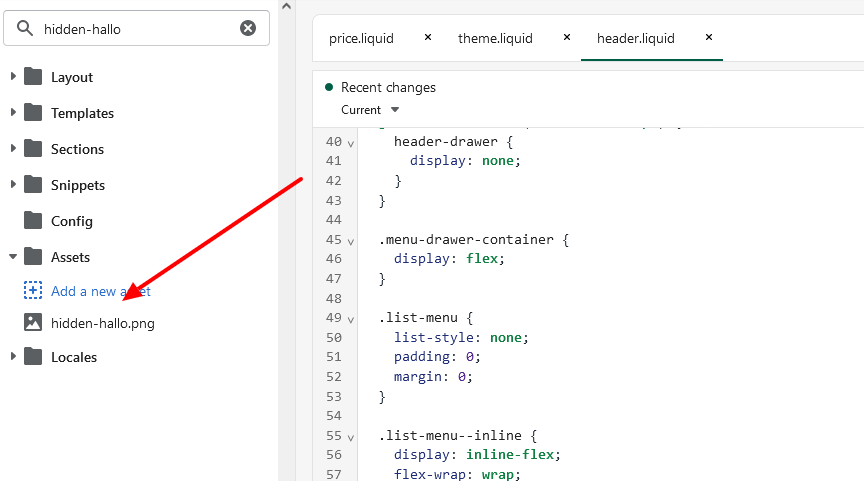
Task: Click the image icon beside hidden-hallo.png
Action: pos(33,322)
